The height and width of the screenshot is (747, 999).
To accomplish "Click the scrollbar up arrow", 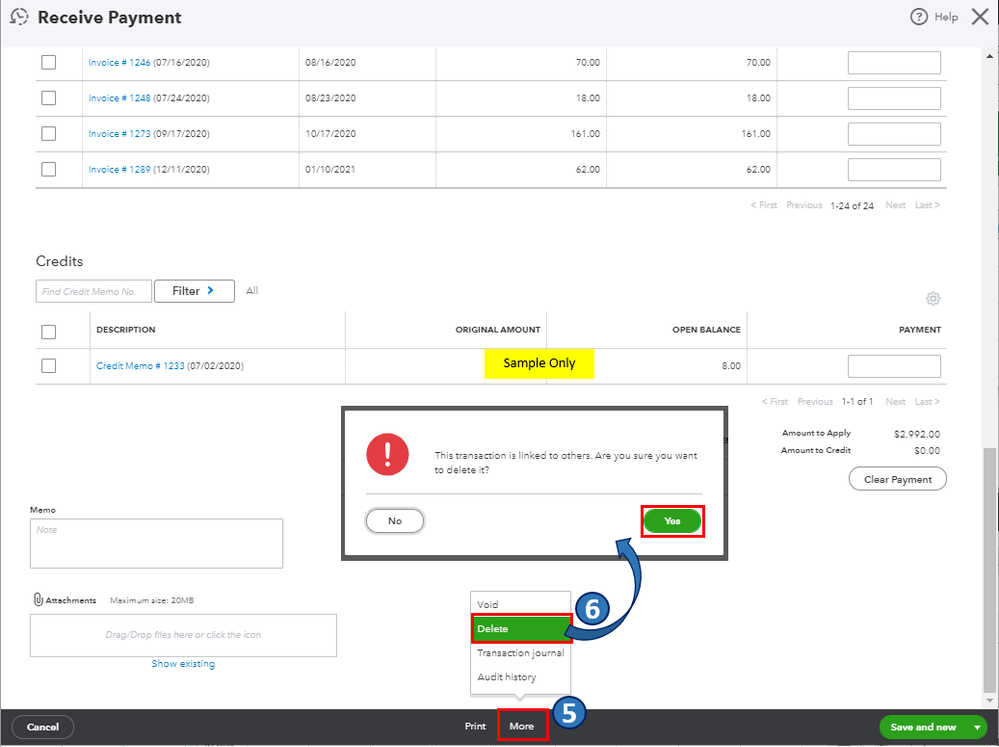I will (x=989, y=56).
